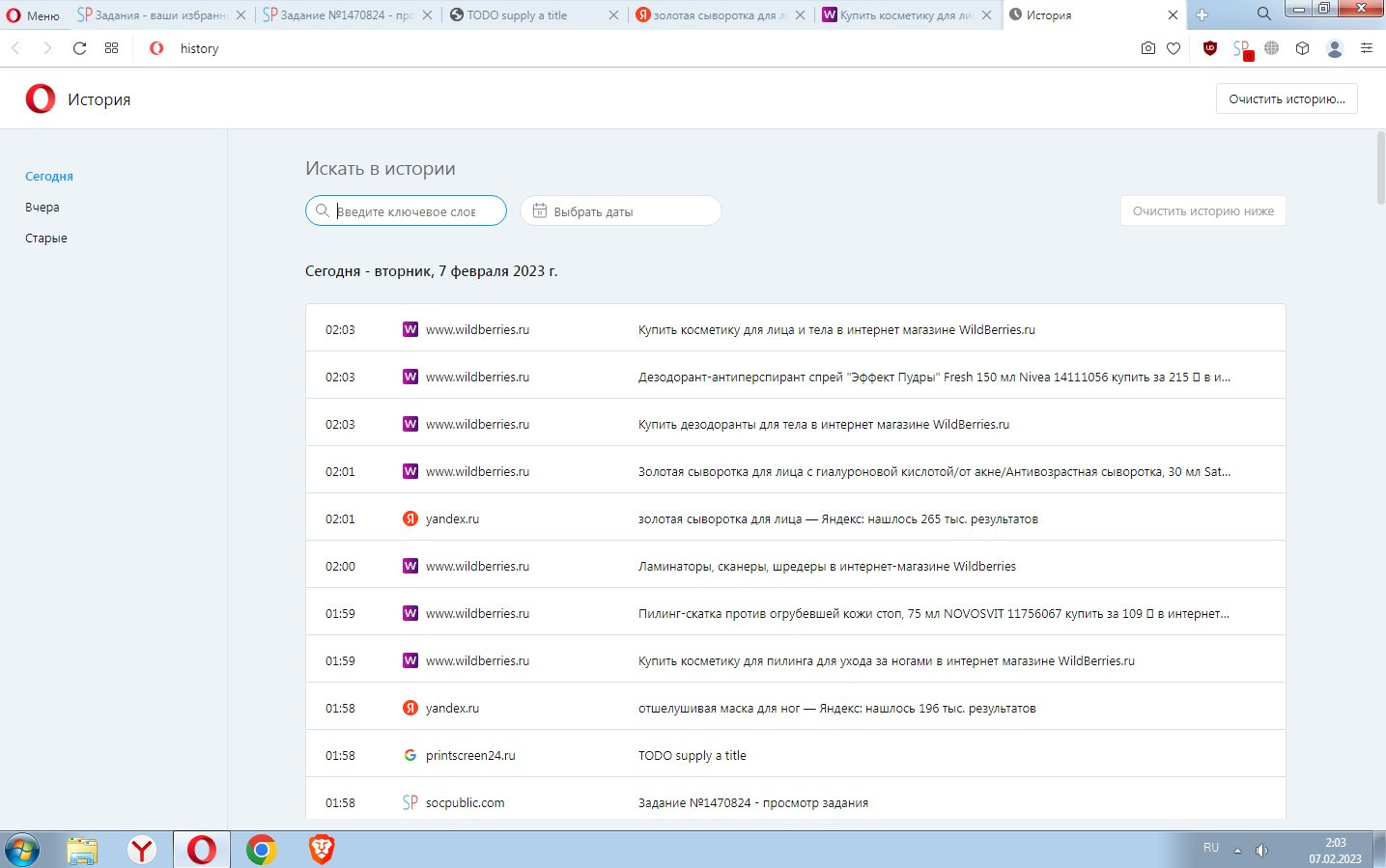This screenshot has width=1386, height=868.
Task: Open the SP extension icon with badge
Action: tap(1242, 49)
